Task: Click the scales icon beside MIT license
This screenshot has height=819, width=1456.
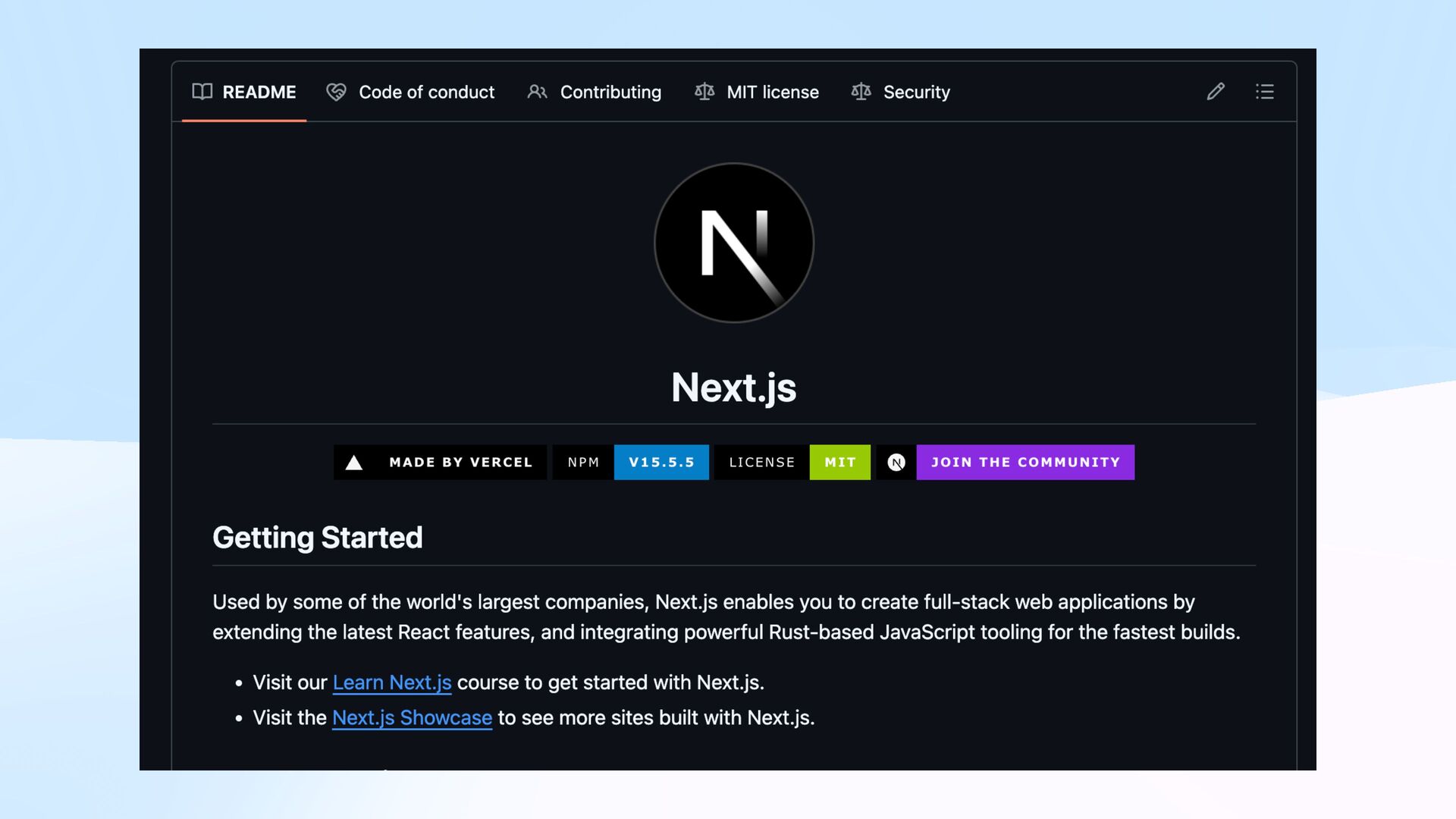Action: point(704,92)
